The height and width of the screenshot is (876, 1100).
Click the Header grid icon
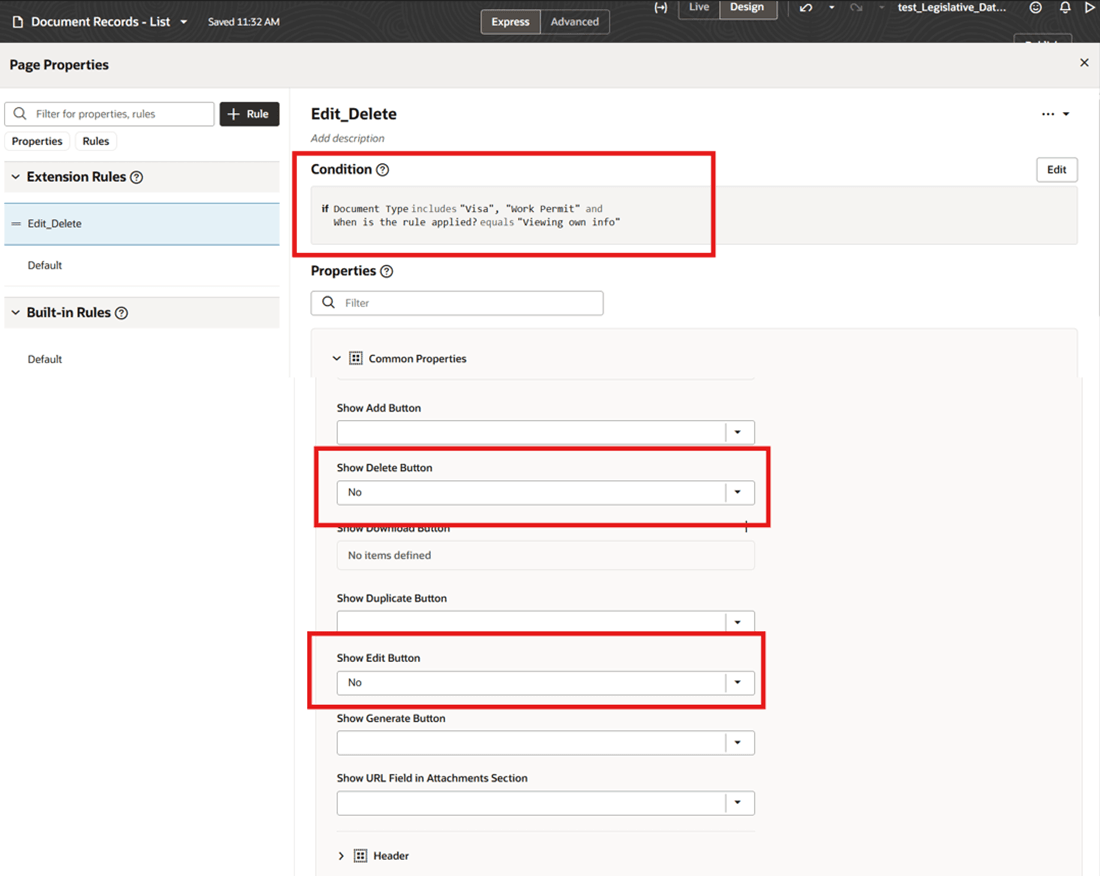(361, 856)
